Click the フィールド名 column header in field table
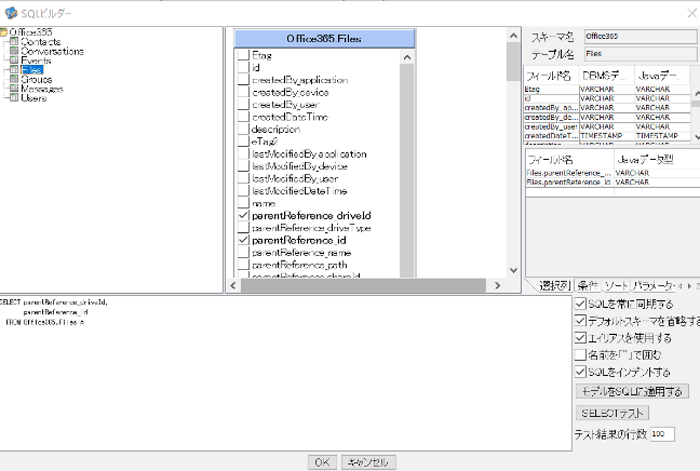 point(551,75)
